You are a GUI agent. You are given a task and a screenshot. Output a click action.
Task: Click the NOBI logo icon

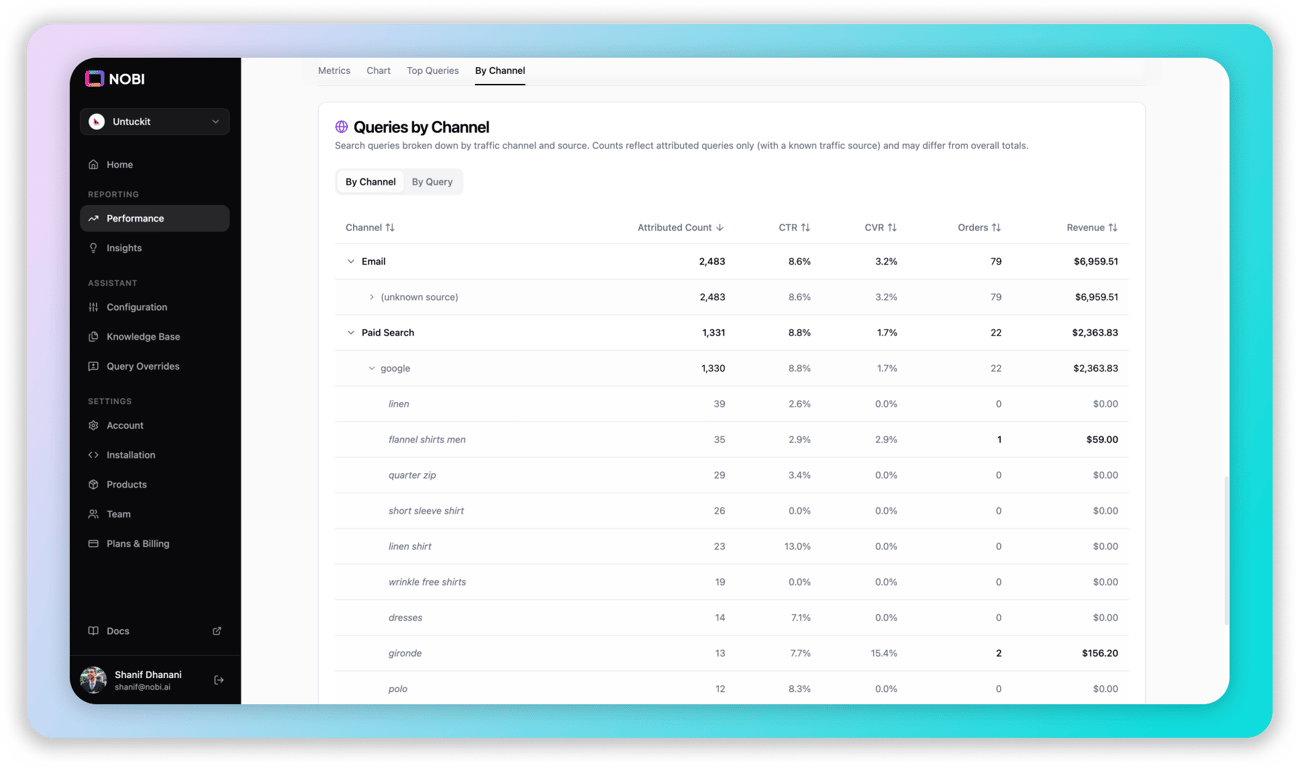[x=95, y=78]
